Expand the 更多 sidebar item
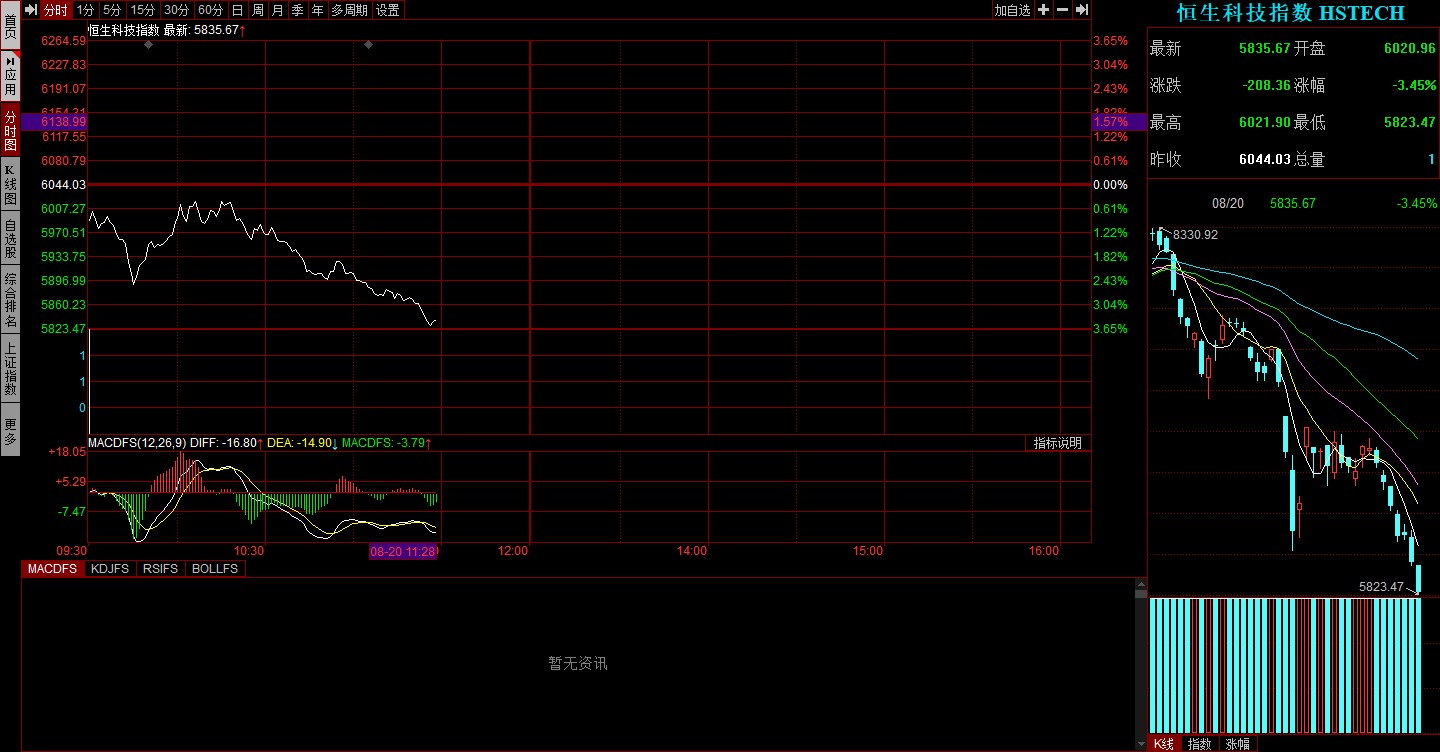 pos(10,432)
